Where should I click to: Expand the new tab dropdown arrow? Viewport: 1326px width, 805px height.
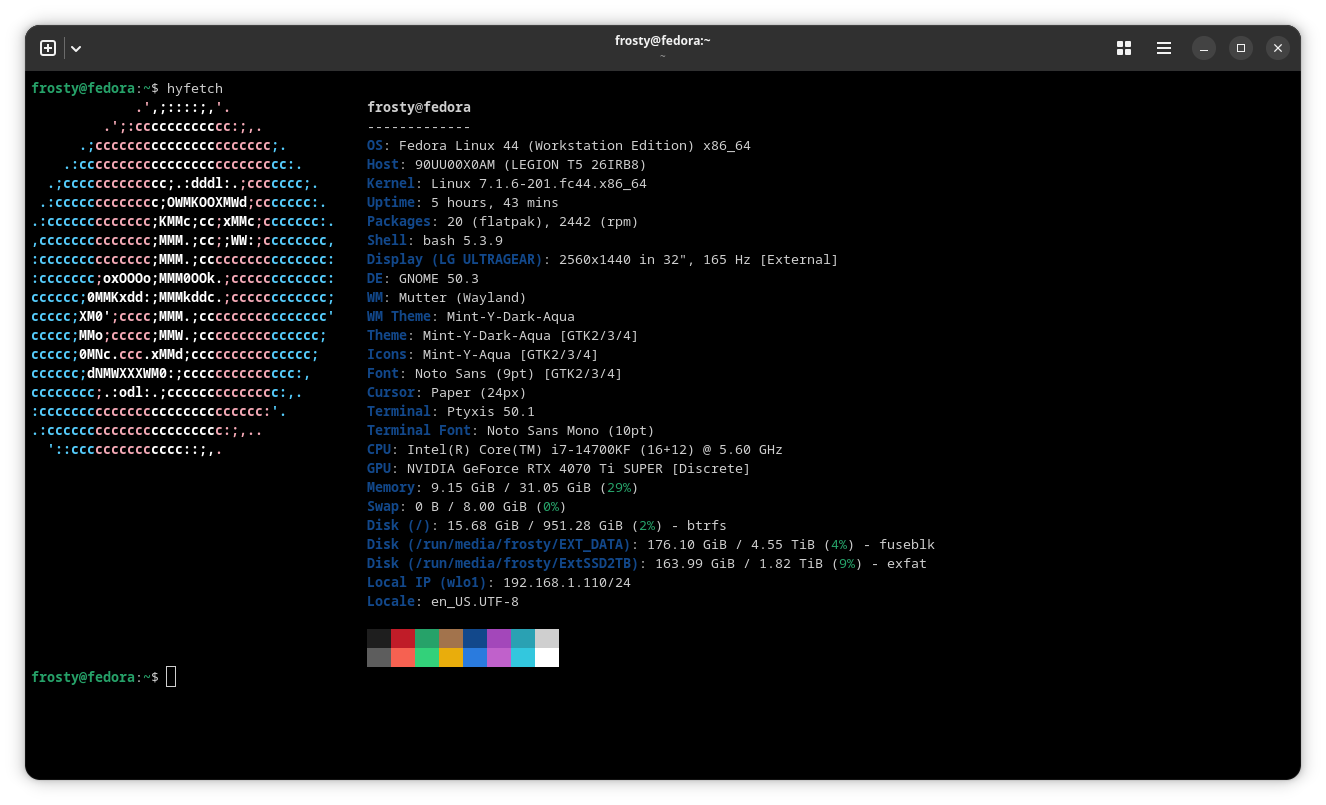pyautogui.click(x=76, y=48)
